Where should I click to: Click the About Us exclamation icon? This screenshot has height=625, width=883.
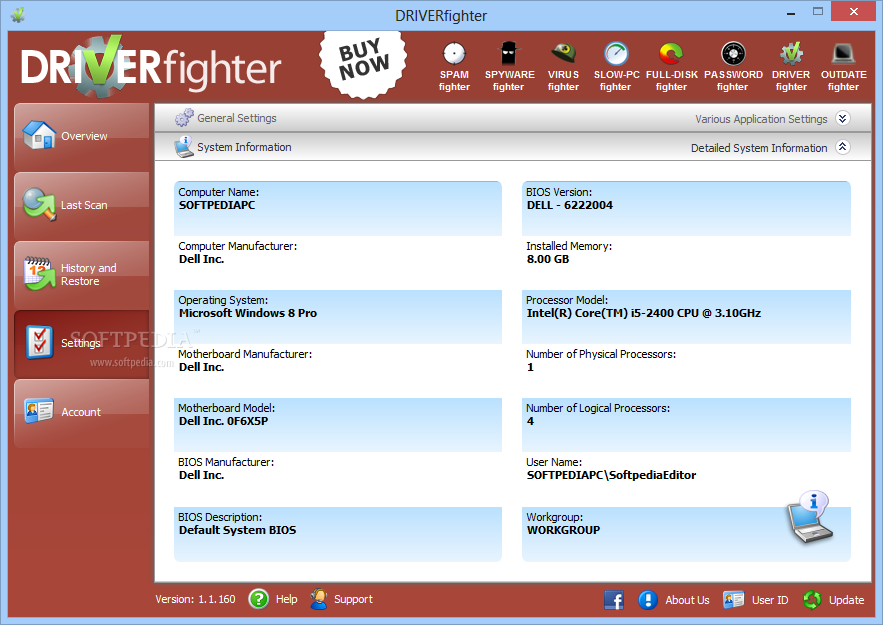point(648,600)
